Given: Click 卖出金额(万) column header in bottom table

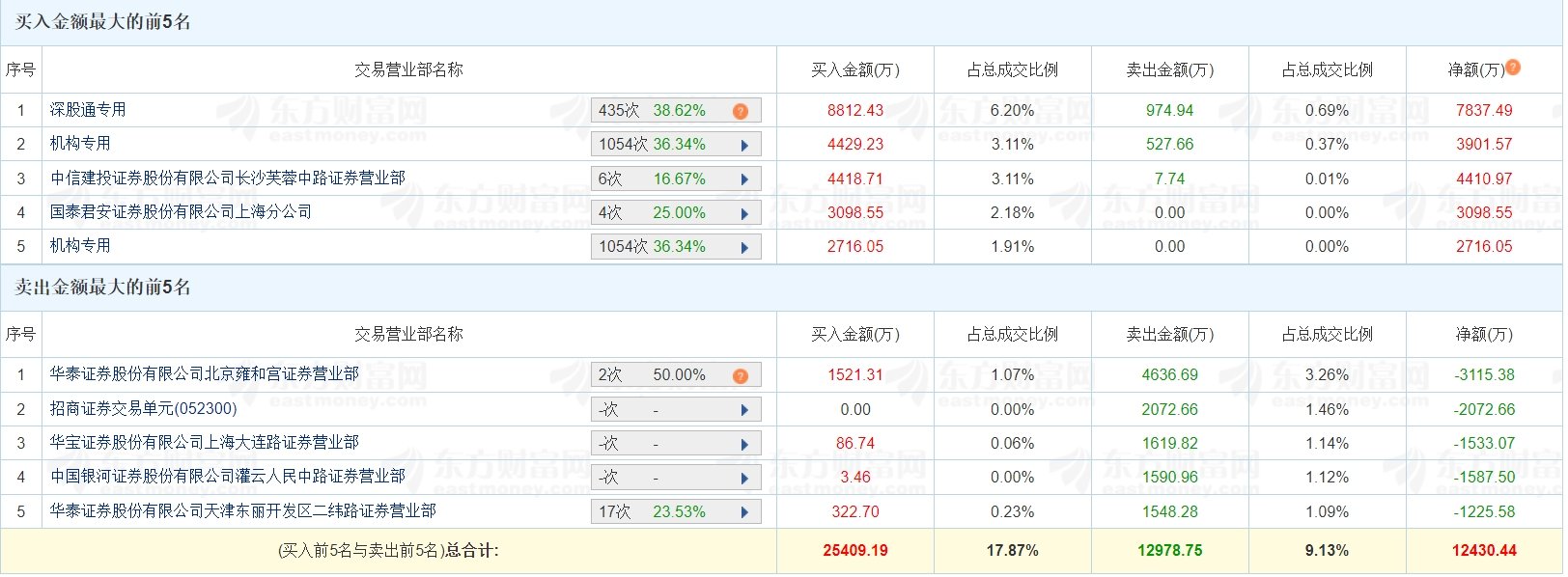Looking at the screenshot, I should pyautogui.click(x=1170, y=334).
